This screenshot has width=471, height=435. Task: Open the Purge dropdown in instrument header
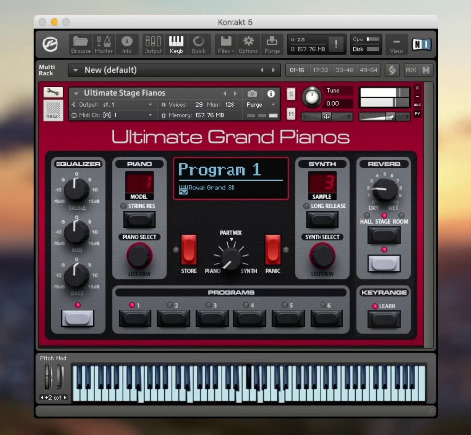260,105
